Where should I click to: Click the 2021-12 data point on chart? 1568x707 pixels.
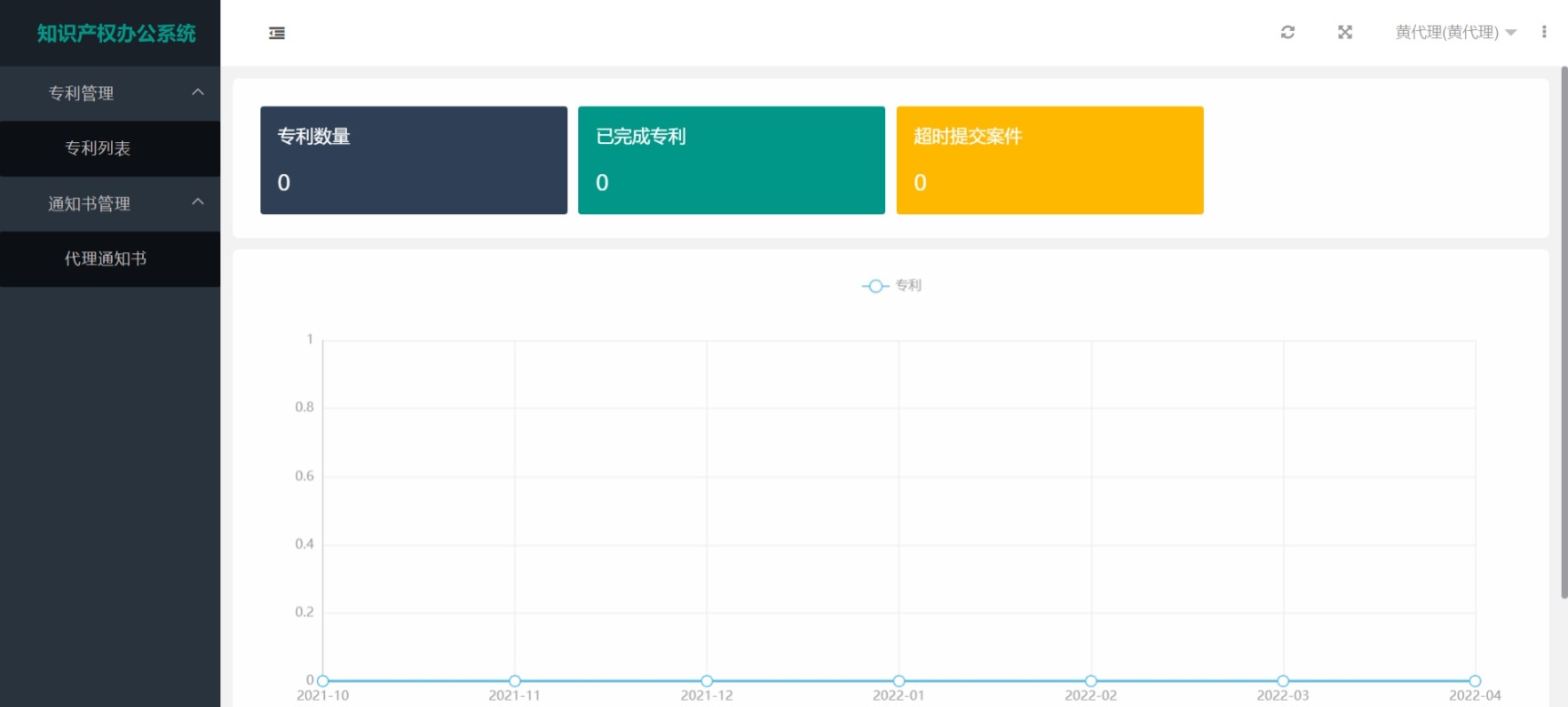[707, 681]
